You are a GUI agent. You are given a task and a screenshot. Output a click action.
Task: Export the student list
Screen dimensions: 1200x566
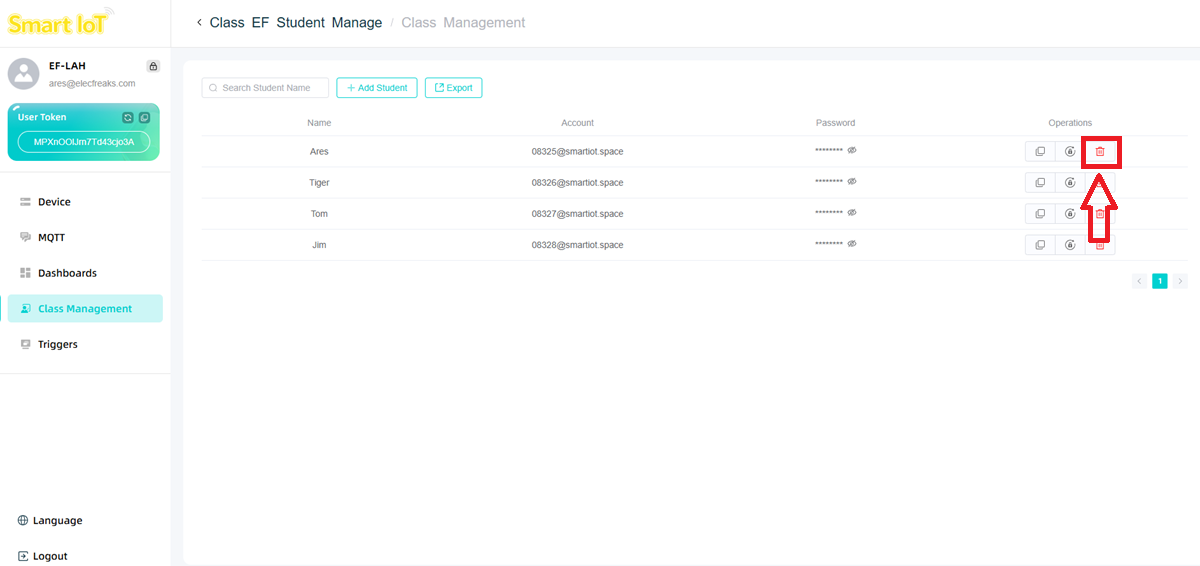[453, 88]
